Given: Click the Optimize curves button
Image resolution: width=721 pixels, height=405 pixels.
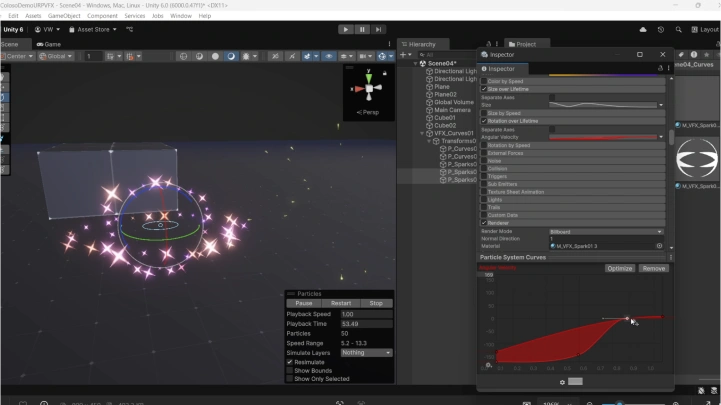Looking at the screenshot, I should [x=619, y=268].
